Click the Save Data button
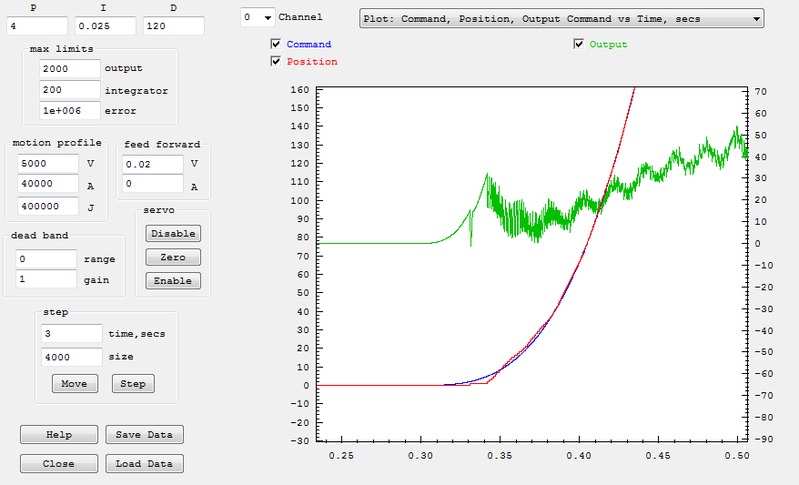Image resolution: width=799 pixels, height=485 pixels. (x=144, y=435)
